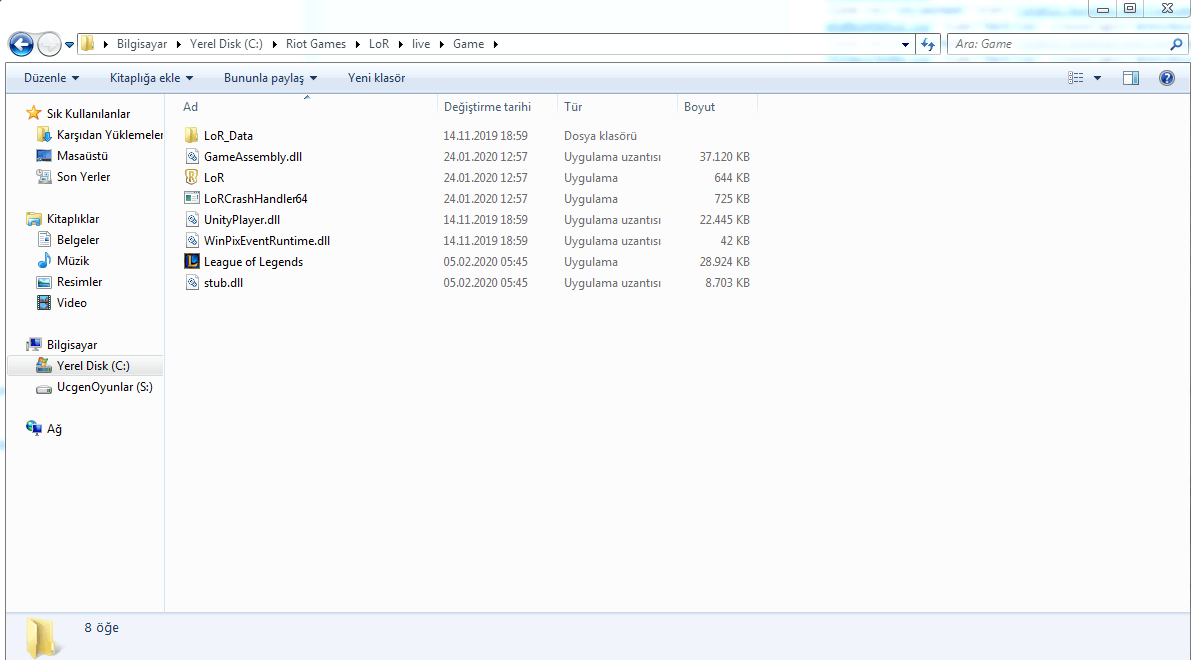This screenshot has width=1191, height=660.
Task: Open the Düzenle menu
Action: (x=52, y=77)
